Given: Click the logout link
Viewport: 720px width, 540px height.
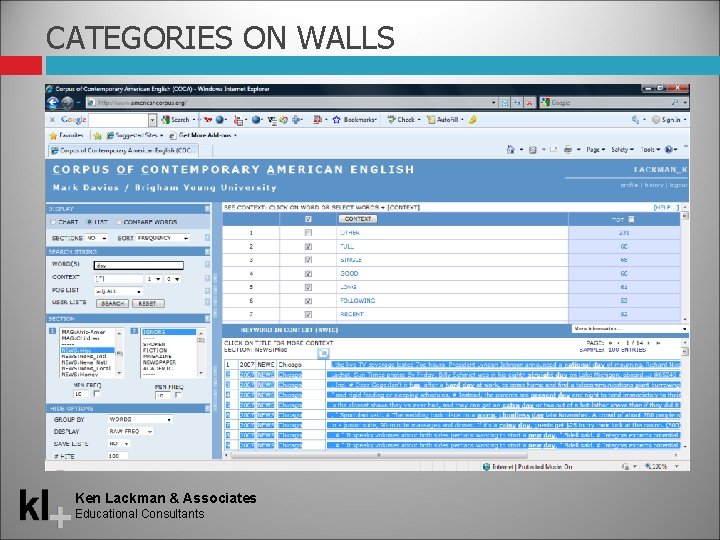Looking at the screenshot, I should tap(678, 185).
